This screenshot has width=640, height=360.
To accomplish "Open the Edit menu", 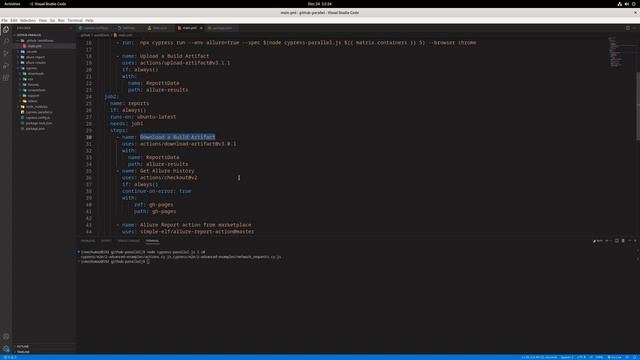I will pyautogui.click(x=14, y=20).
